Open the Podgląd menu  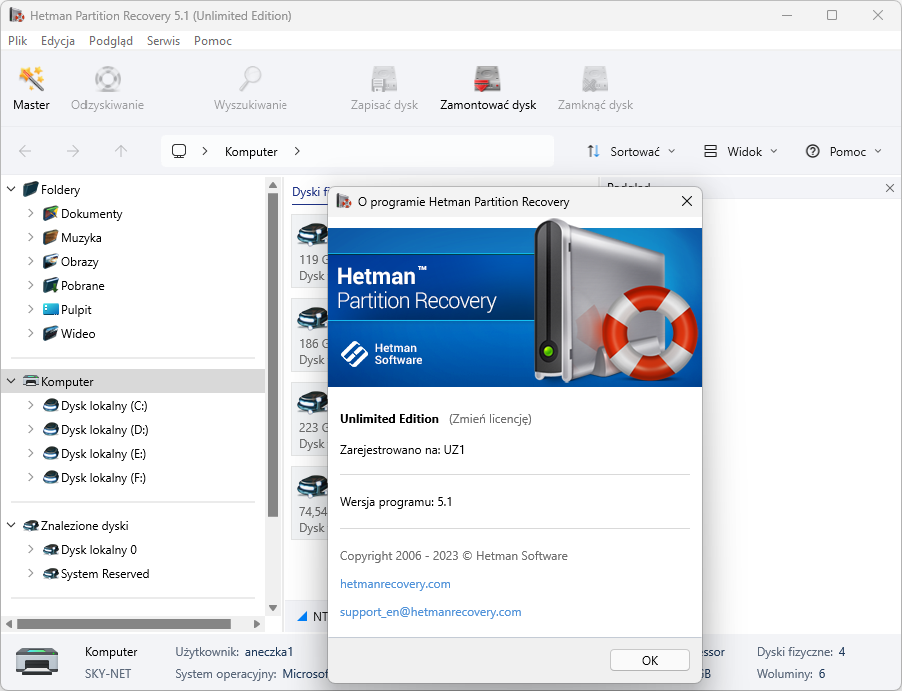110,41
